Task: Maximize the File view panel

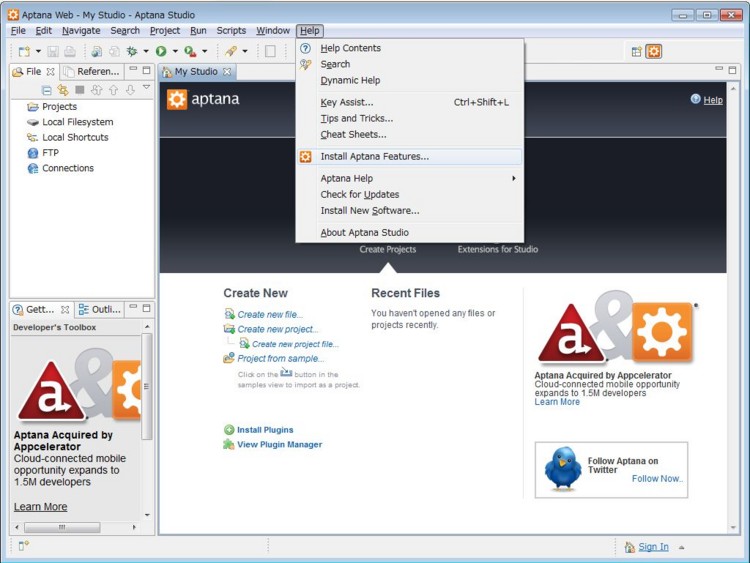Action: pyautogui.click(x=146, y=70)
